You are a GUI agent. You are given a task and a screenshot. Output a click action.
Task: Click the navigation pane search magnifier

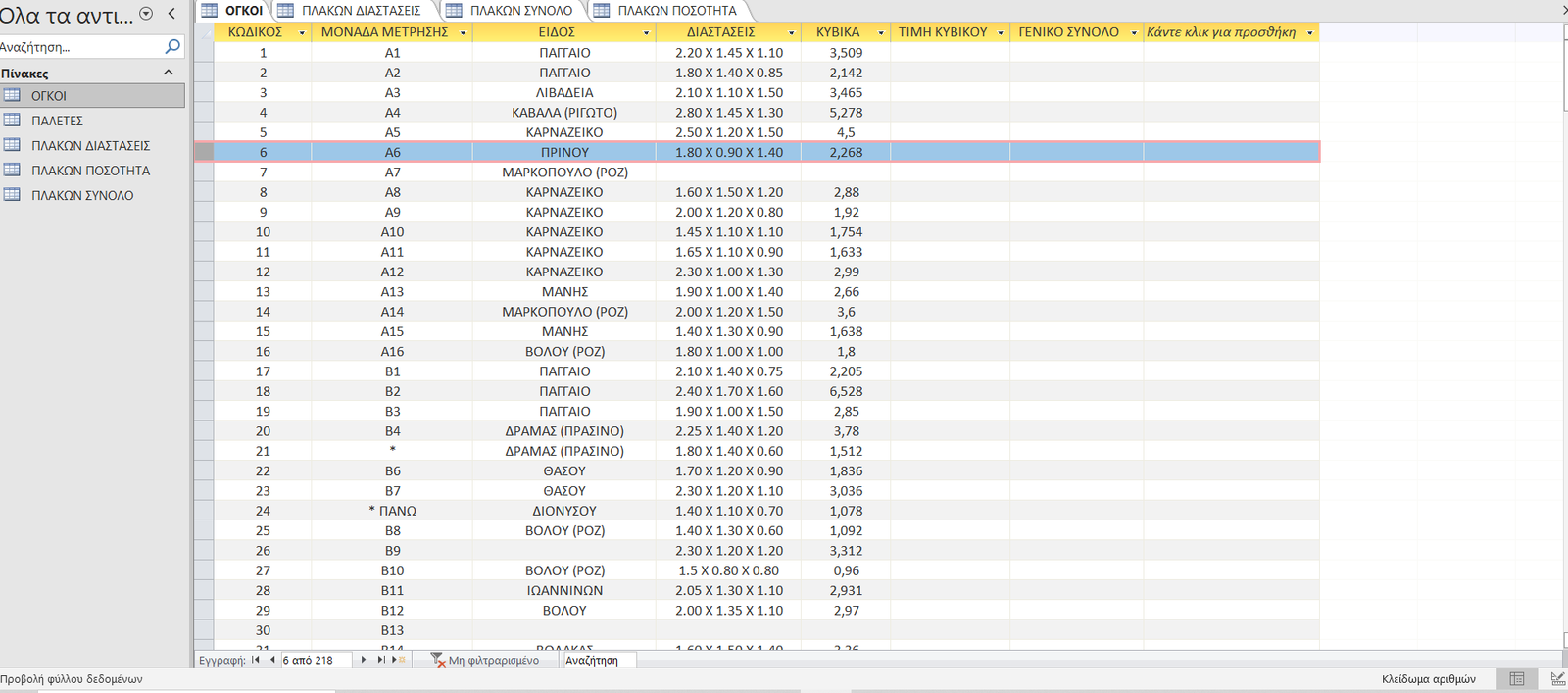(173, 46)
